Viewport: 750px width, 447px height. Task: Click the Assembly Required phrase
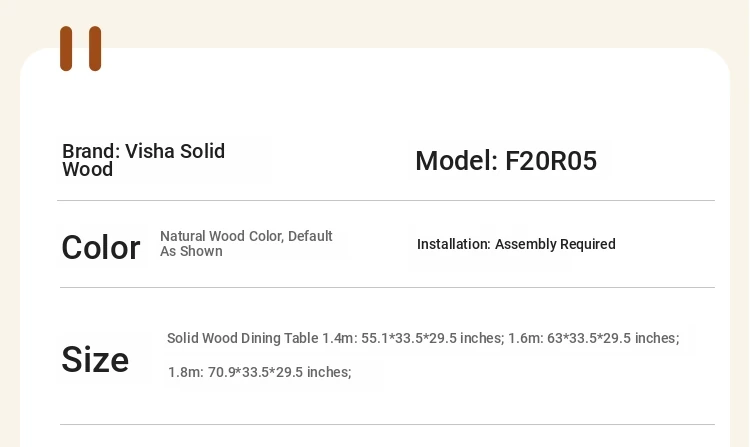coord(555,244)
